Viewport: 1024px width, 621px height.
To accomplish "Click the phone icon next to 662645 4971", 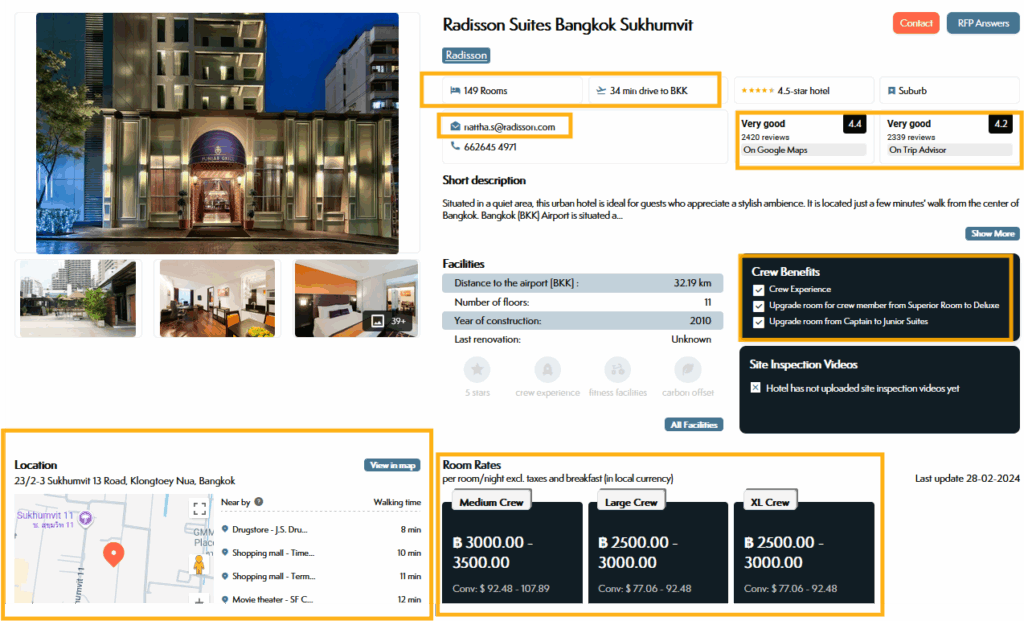I will tap(455, 146).
